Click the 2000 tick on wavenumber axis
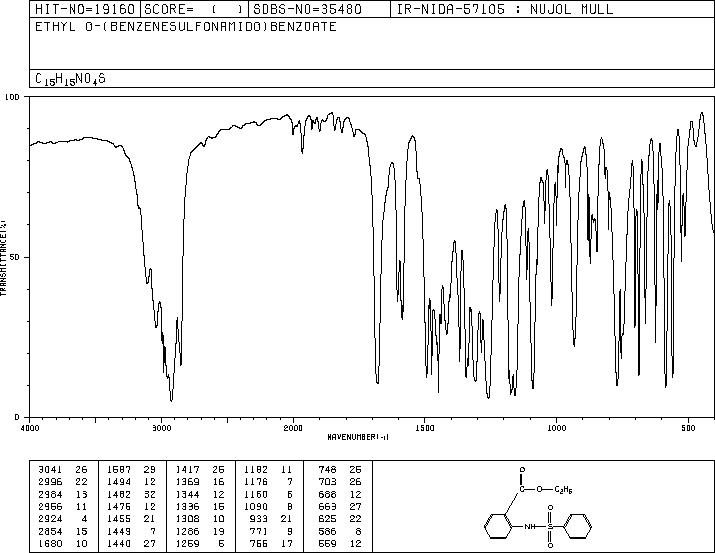 click(x=293, y=427)
